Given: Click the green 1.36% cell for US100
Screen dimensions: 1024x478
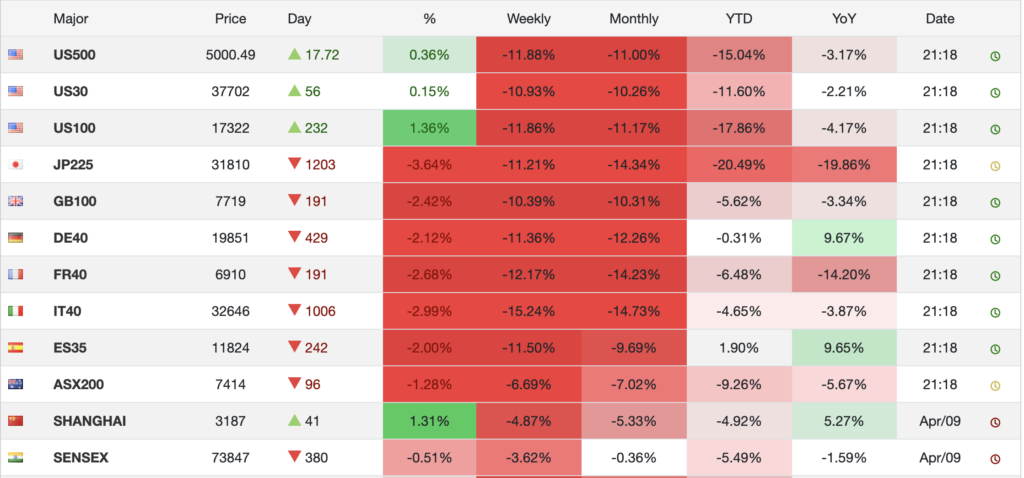Looking at the screenshot, I should (x=429, y=129).
